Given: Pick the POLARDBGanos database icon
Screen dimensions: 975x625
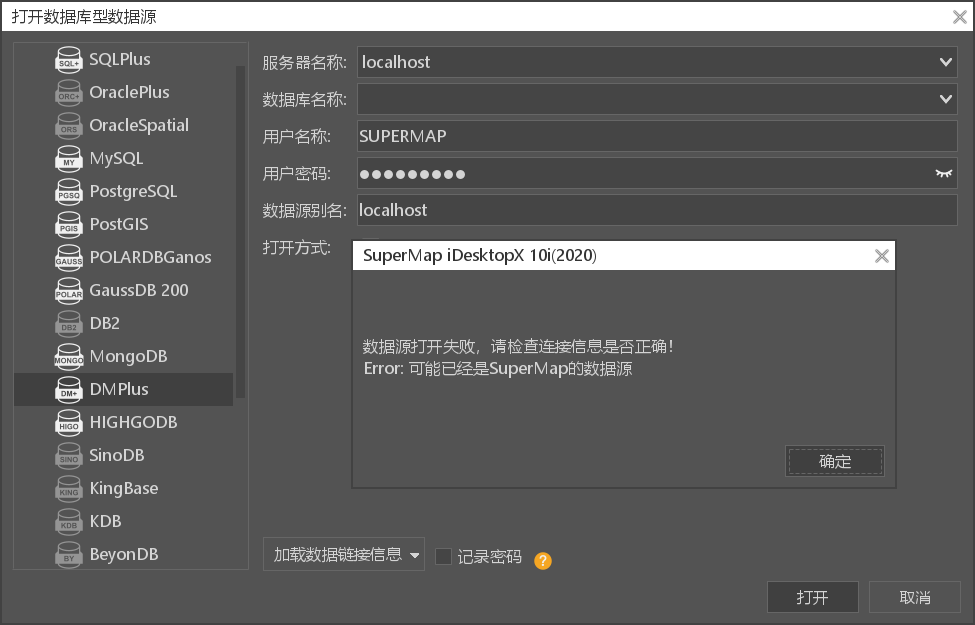Looking at the screenshot, I should click(x=68, y=257).
